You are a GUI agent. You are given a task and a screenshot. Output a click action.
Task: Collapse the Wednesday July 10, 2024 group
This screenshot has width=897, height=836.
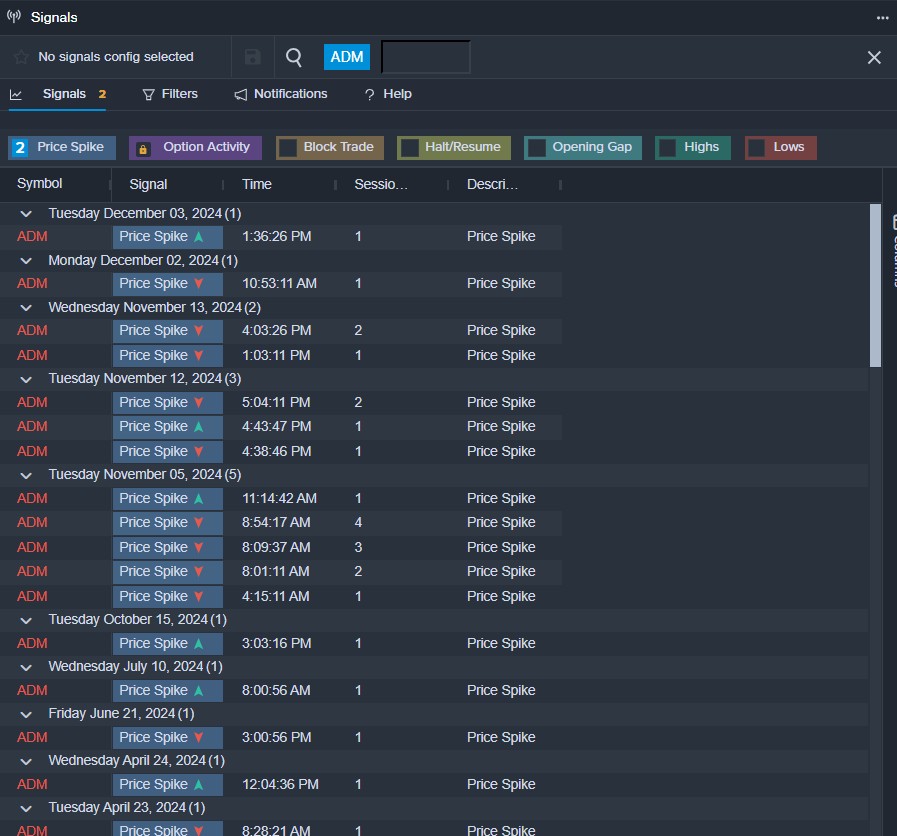(x=27, y=666)
